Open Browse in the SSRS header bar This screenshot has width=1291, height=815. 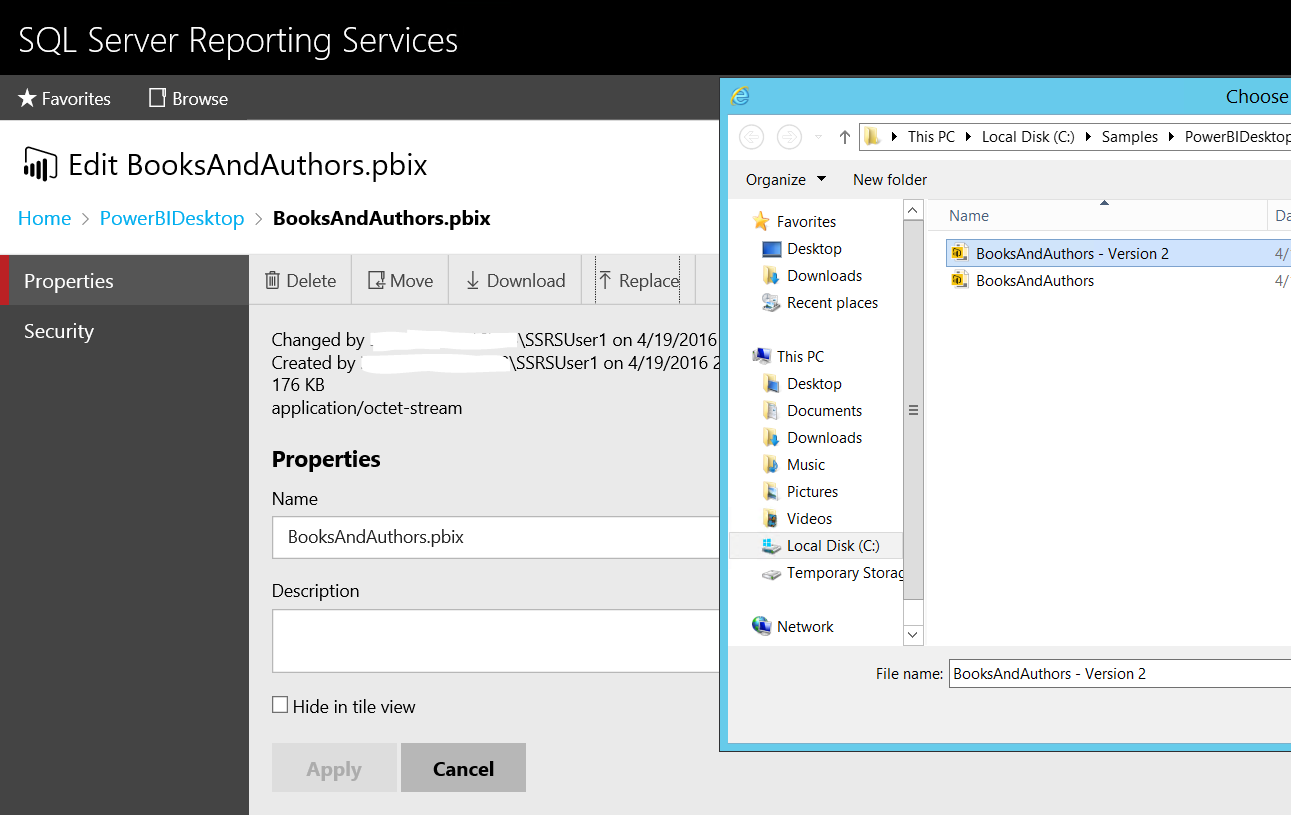click(189, 98)
